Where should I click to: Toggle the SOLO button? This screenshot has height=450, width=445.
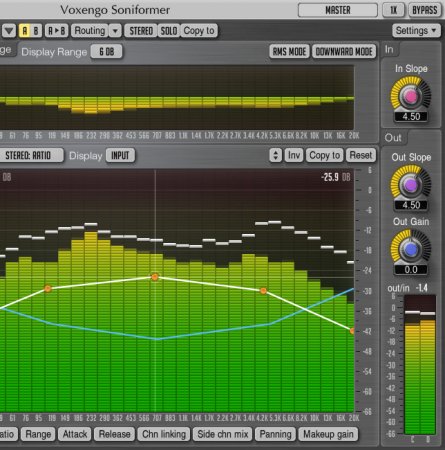[169, 31]
